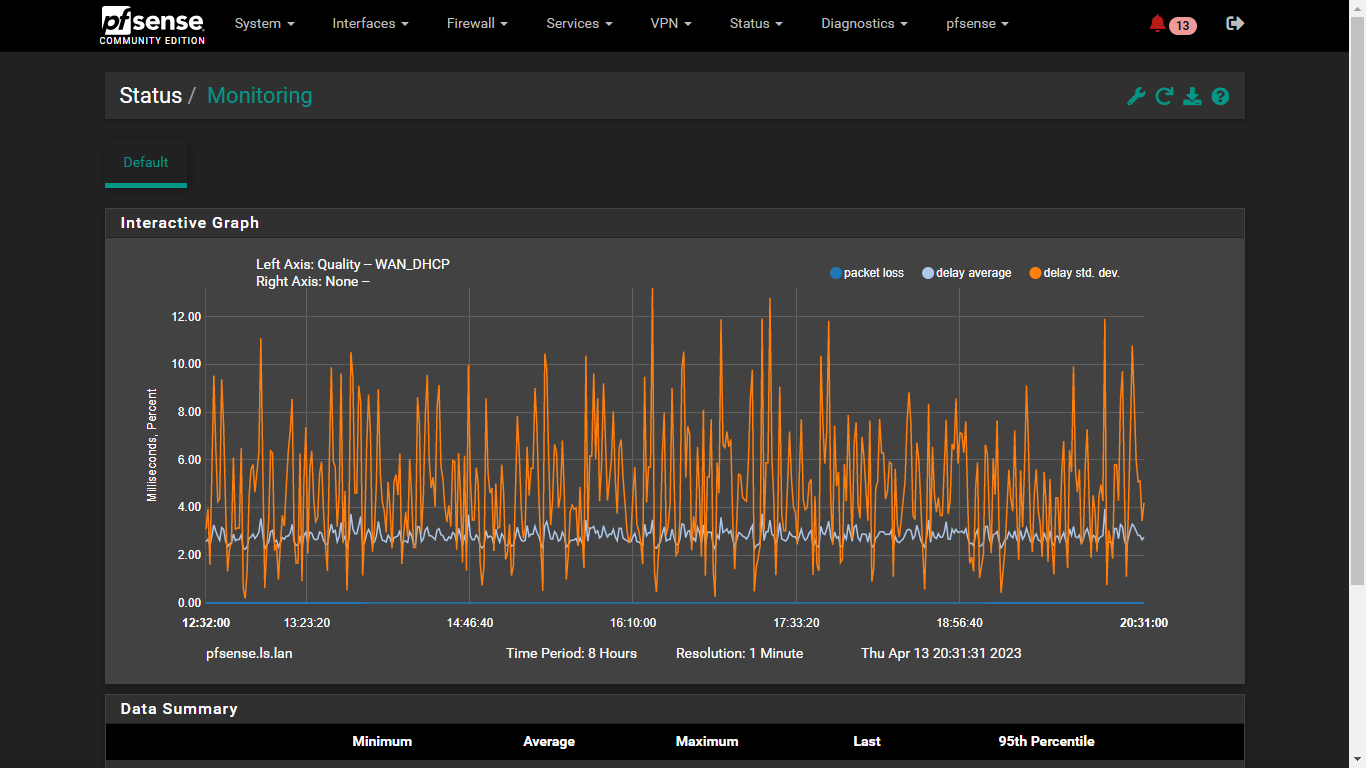1366x768 pixels.
Task: Click the 13 alerts badge
Action: 1183,25
